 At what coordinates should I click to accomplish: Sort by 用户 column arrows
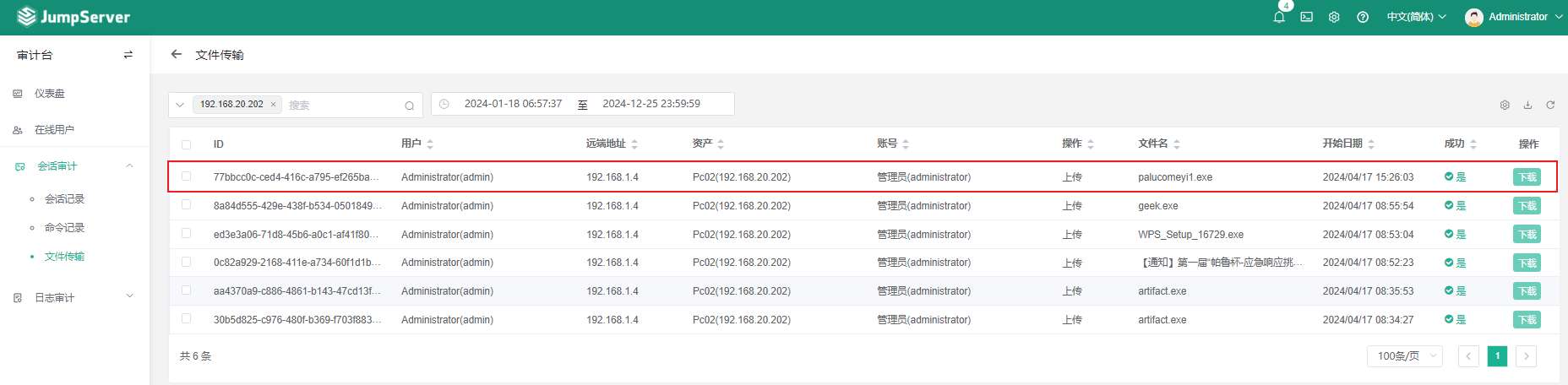430,144
